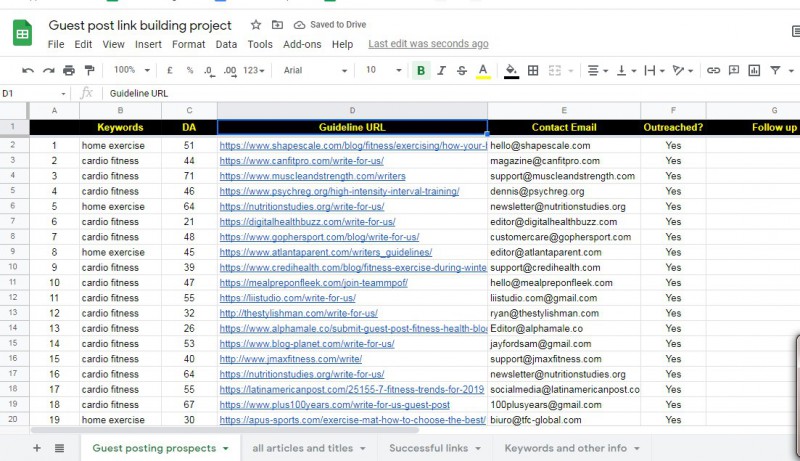Open Guest posting prospects tab dropdown arrow
800x461 pixels.
(226, 449)
